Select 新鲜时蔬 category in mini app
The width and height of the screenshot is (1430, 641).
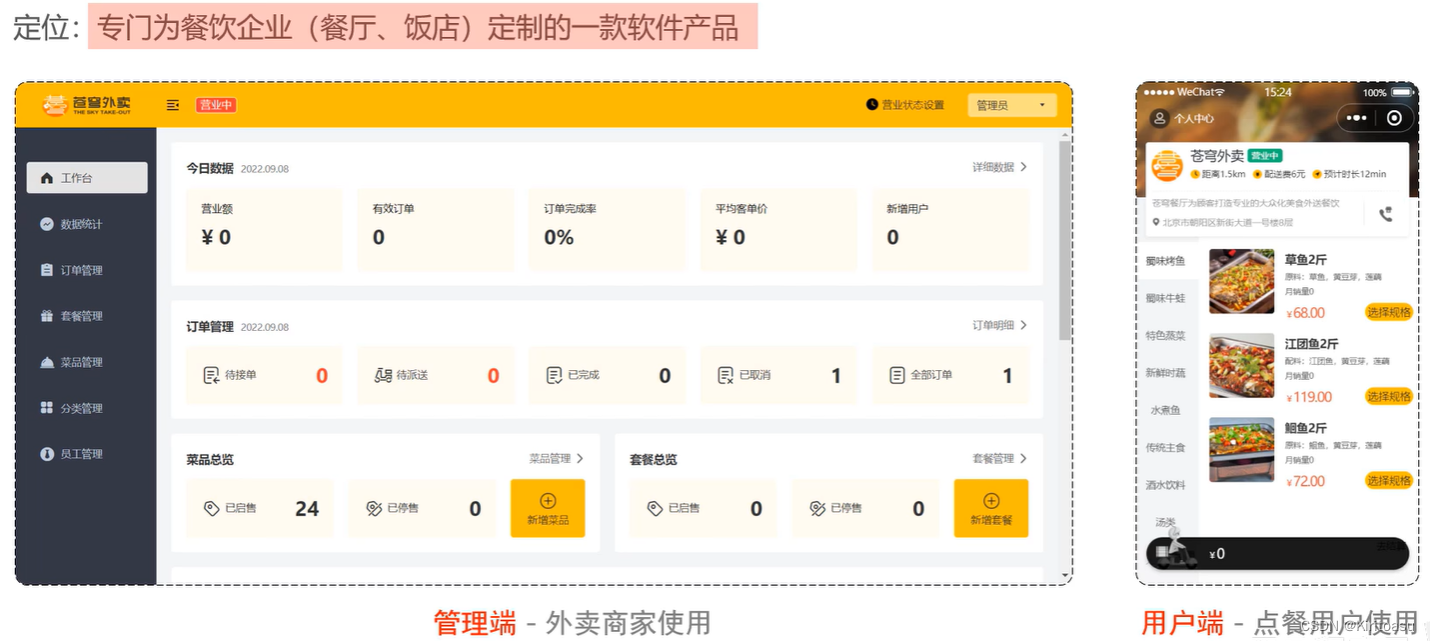(x=1166, y=373)
